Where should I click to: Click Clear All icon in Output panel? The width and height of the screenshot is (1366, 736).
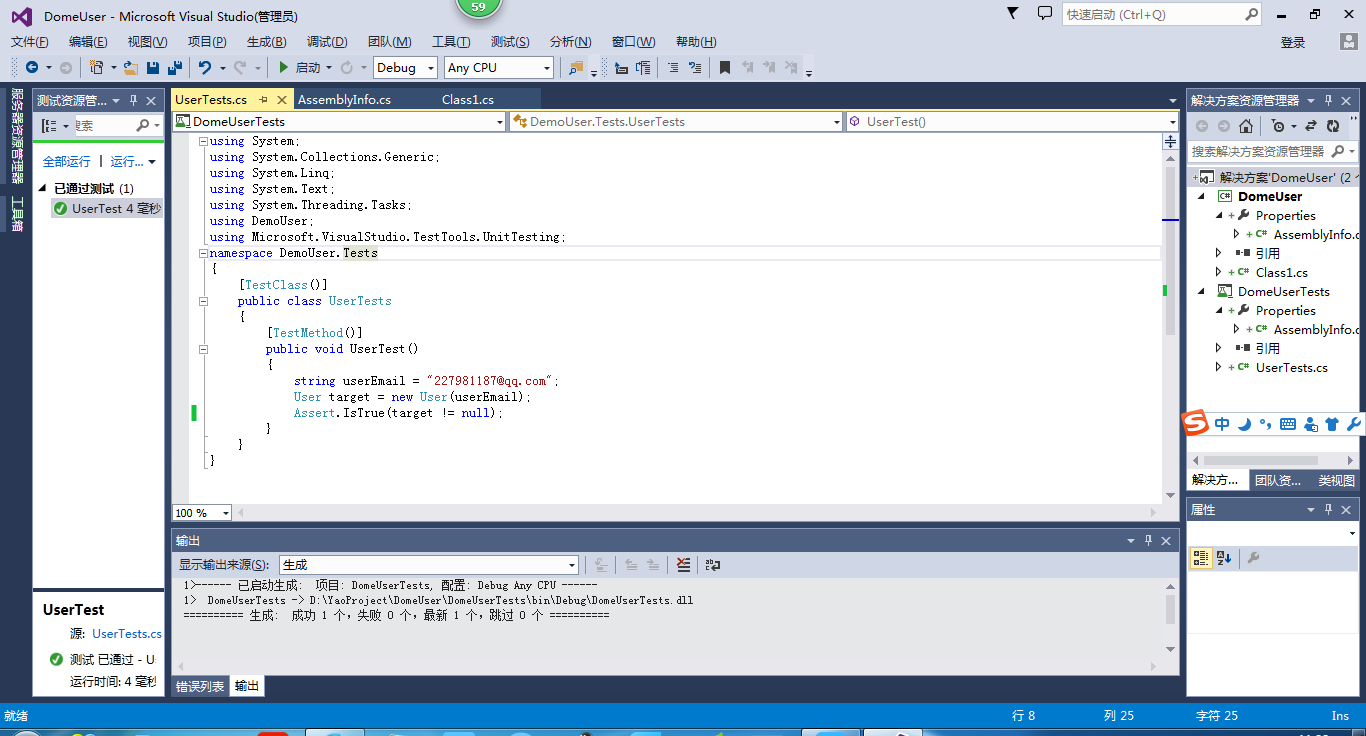point(683,565)
